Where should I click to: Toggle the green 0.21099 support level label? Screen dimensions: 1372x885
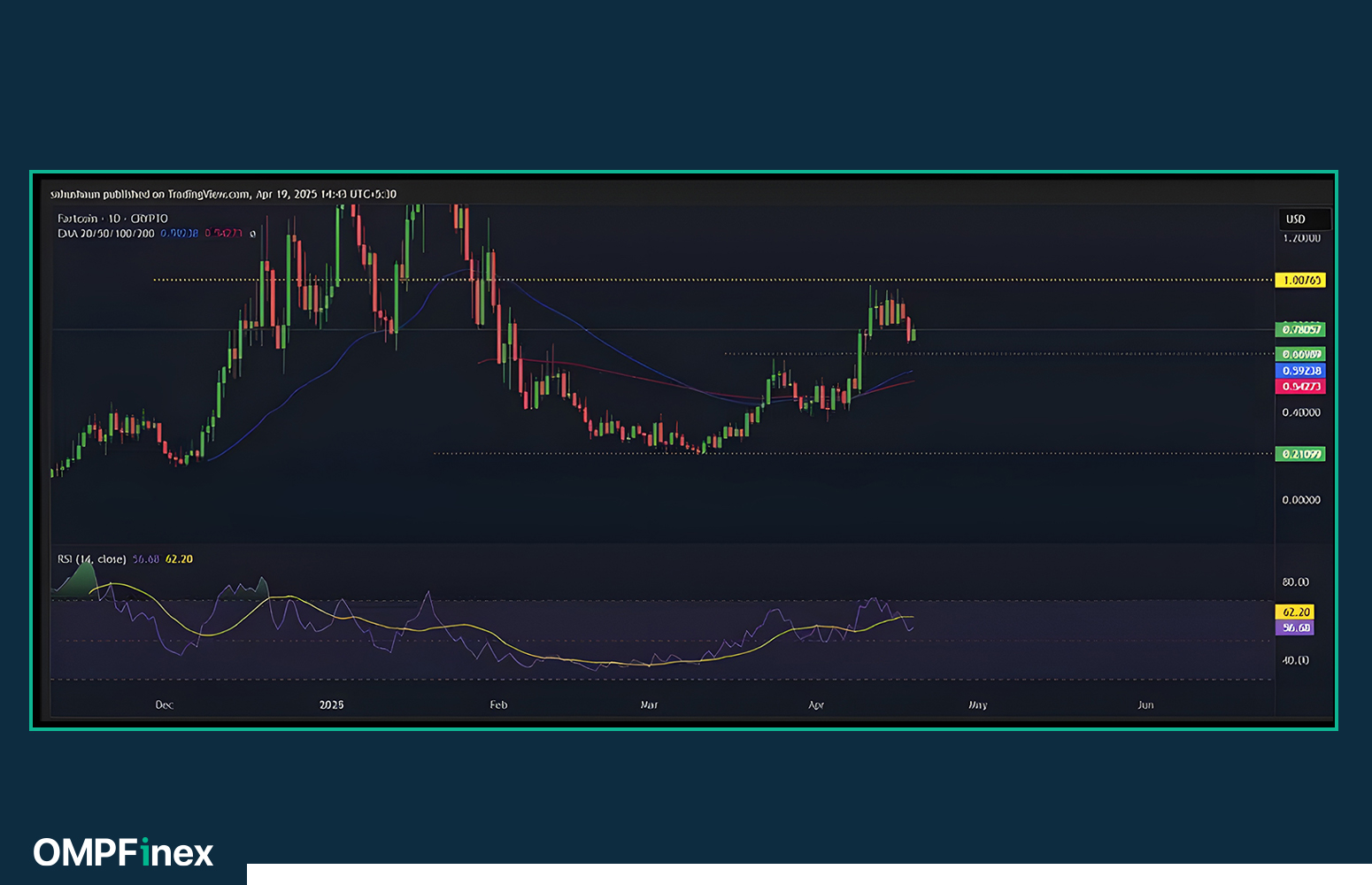[x=1301, y=453]
